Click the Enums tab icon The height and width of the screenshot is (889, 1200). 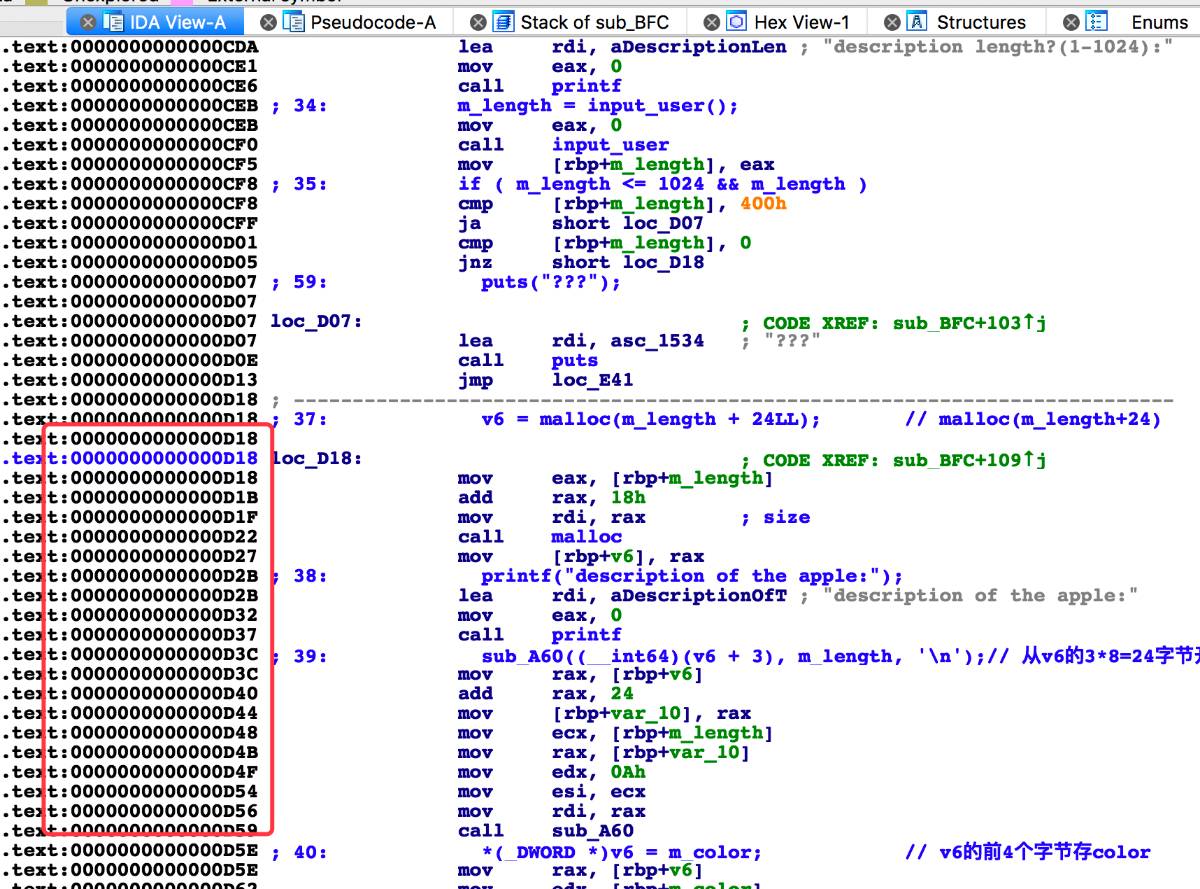[x=1097, y=22]
